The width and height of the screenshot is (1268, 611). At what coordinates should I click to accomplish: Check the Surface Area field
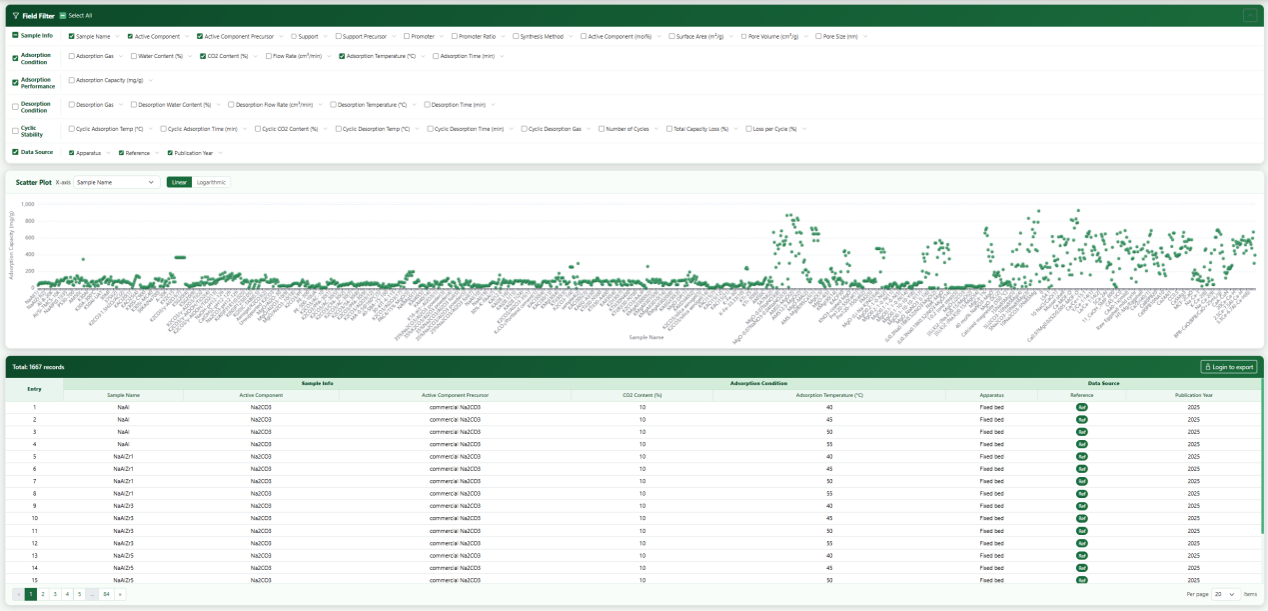(x=672, y=36)
